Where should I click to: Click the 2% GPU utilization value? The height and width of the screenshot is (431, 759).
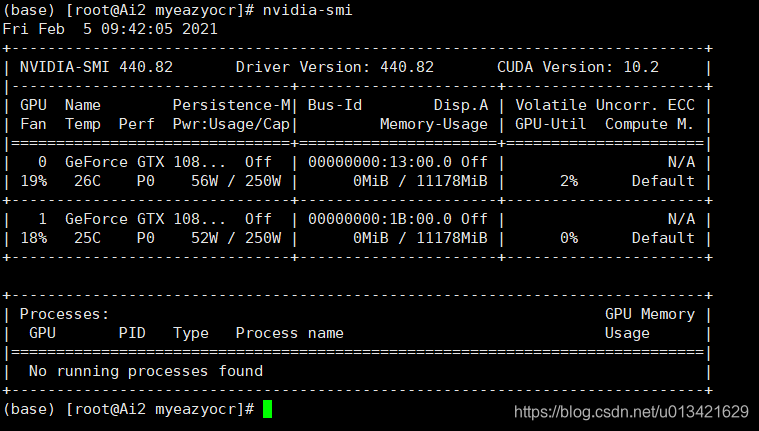point(569,181)
